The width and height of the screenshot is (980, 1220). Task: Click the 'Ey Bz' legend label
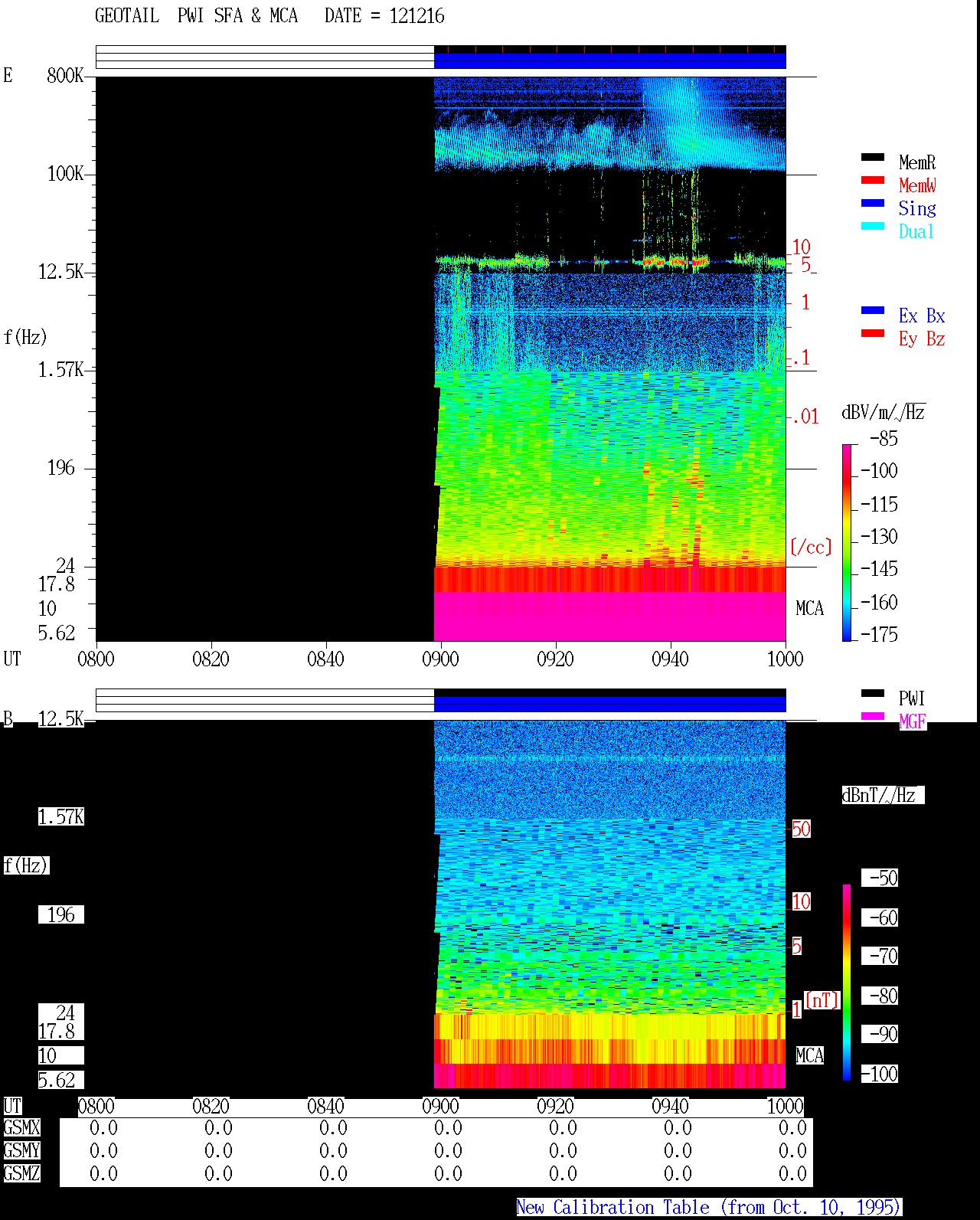coord(922,339)
